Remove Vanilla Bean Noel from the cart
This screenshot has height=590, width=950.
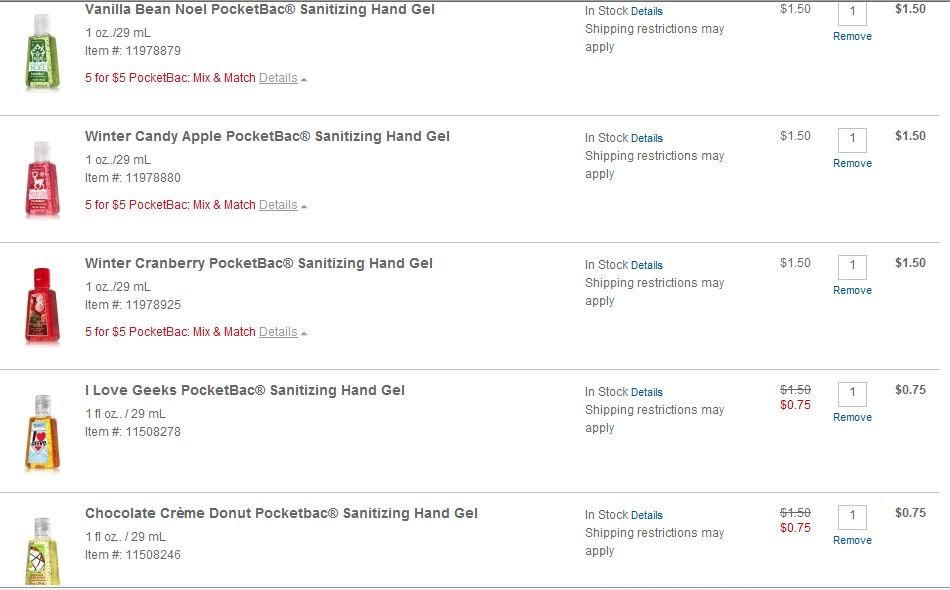tap(852, 36)
